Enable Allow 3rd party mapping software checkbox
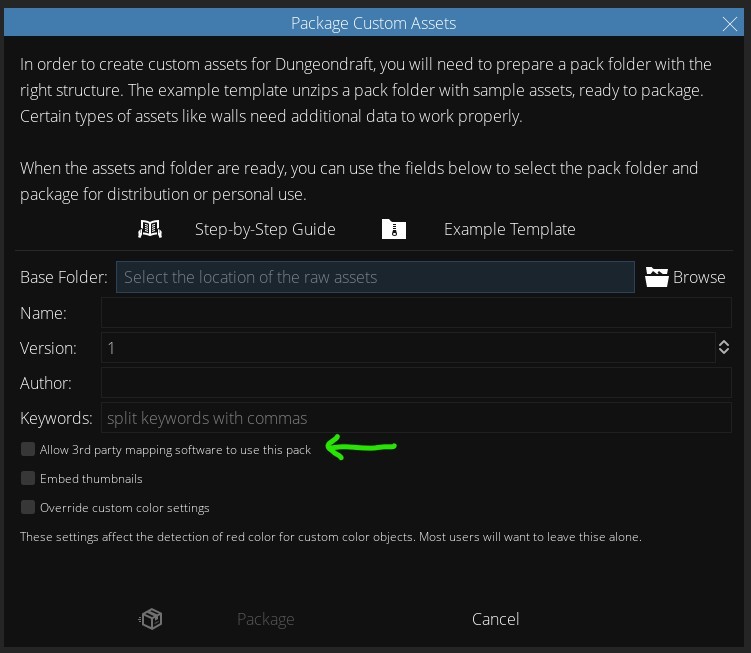 [x=28, y=450]
